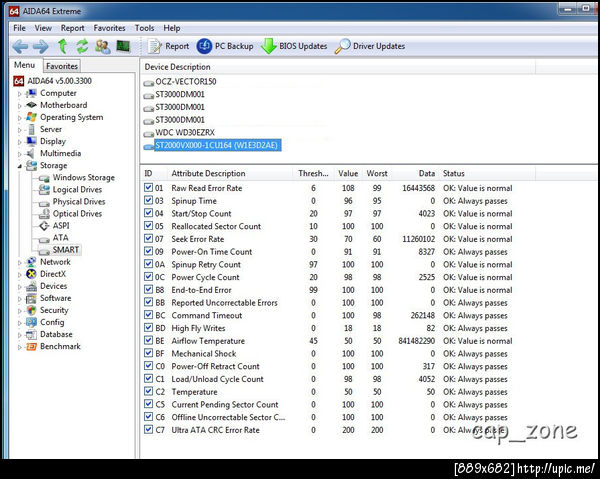Toggle C2 Temperature checkbox
The width and height of the screenshot is (600, 479).
[148, 391]
